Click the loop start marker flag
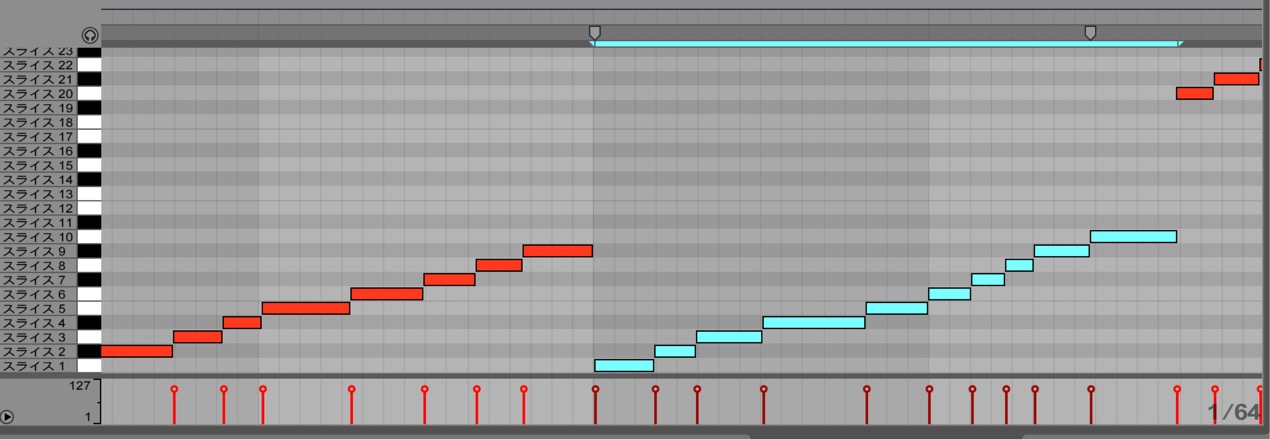The width and height of the screenshot is (1270, 440). tap(595, 33)
